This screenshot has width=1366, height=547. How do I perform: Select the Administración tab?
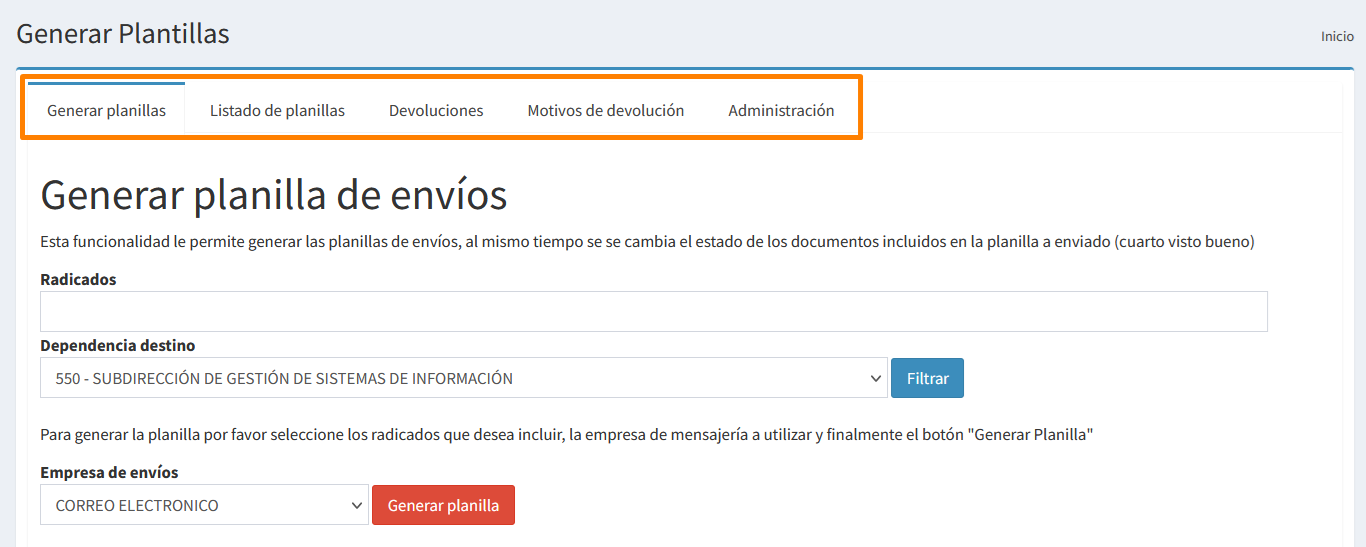(781, 110)
